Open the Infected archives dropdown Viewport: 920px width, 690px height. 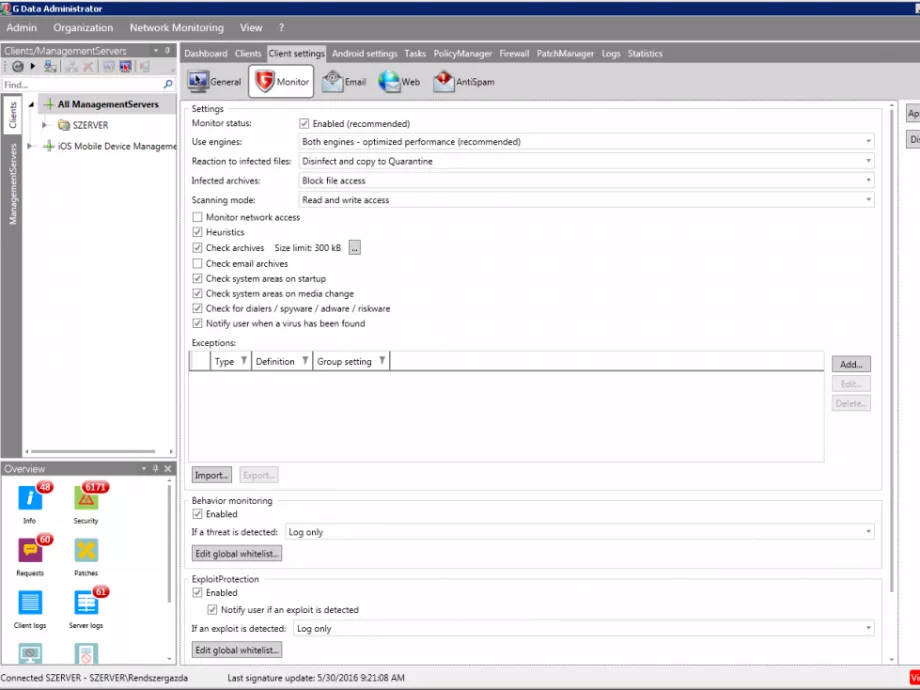(x=586, y=180)
